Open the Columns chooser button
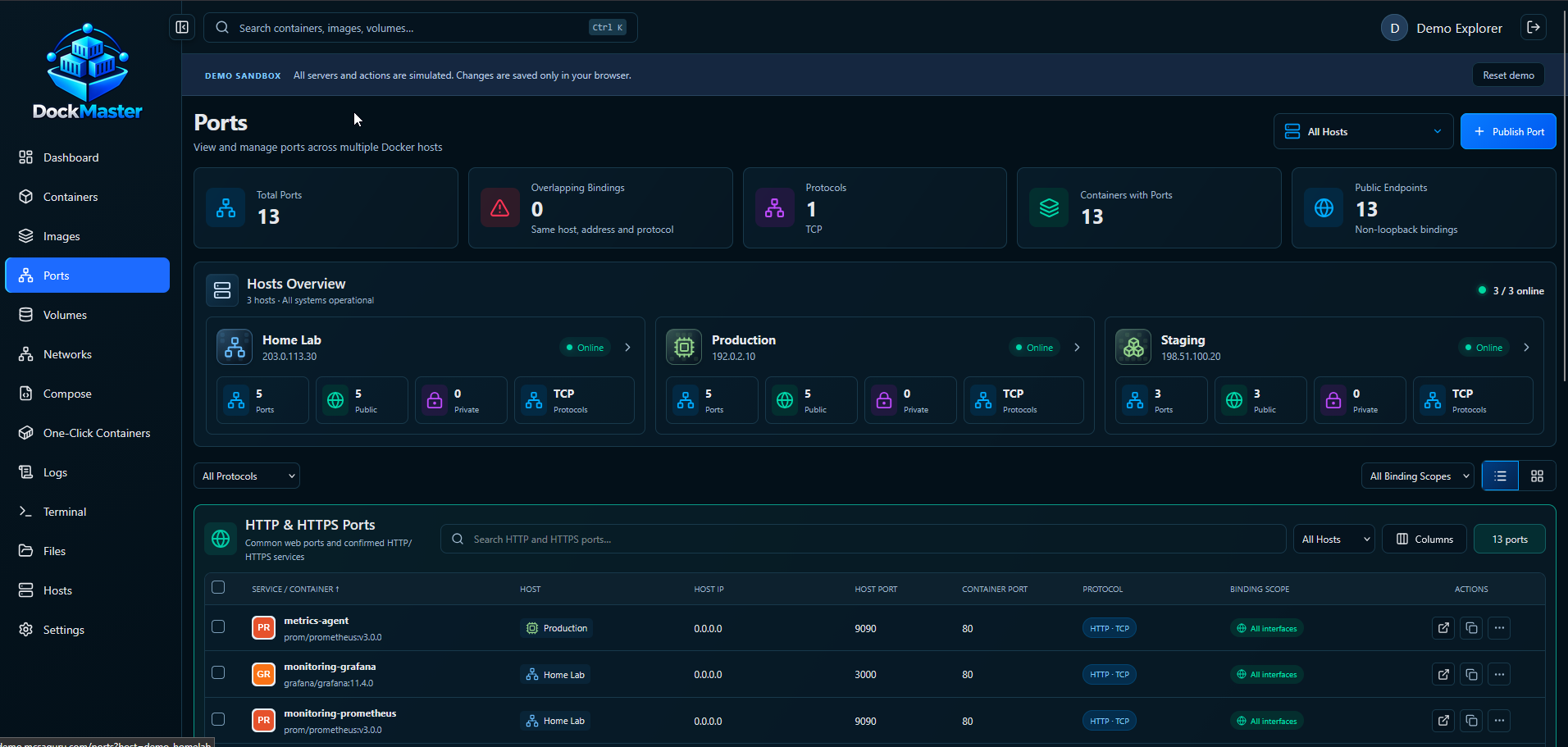The image size is (1568, 747). pos(1424,539)
